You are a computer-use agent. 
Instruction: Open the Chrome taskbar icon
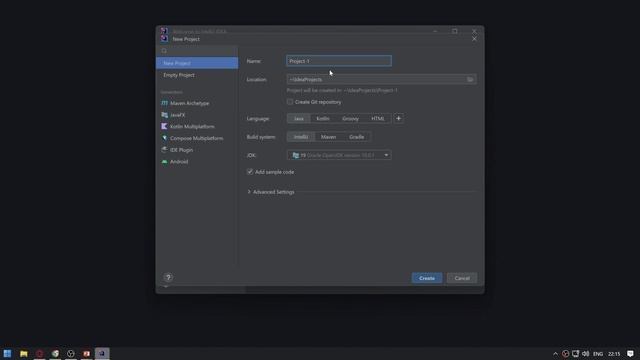click(x=55, y=353)
